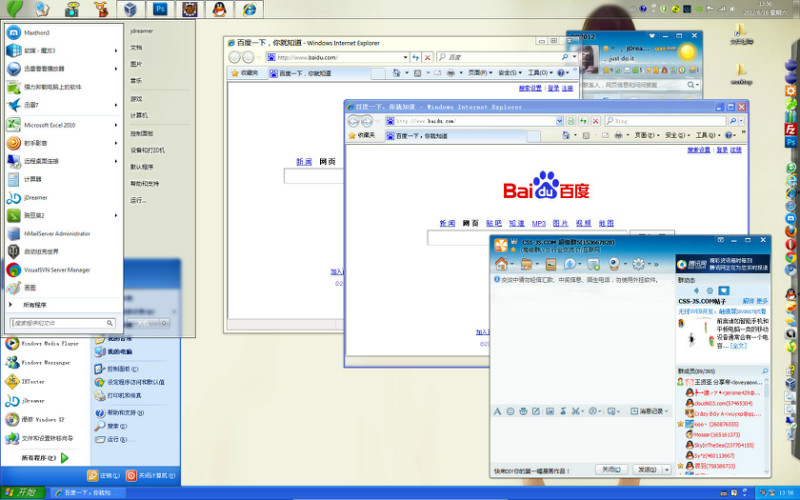Click 关闭(C) button in QQ chat
The image size is (800, 500).
coord(611,469)
